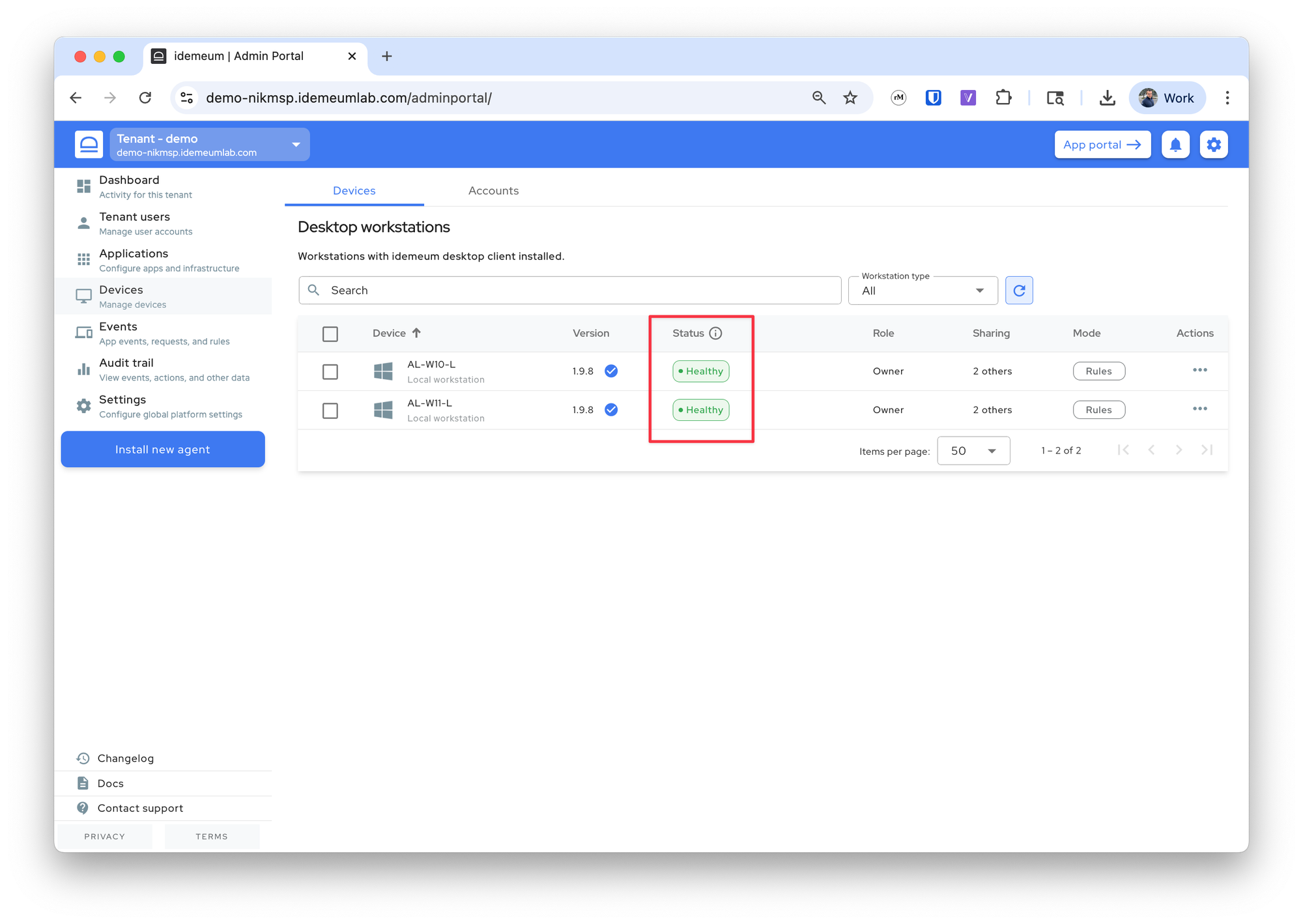Open Dashboard in sidebar
The width and height of the screenshot is (1303, 924).
click(163, 186)
